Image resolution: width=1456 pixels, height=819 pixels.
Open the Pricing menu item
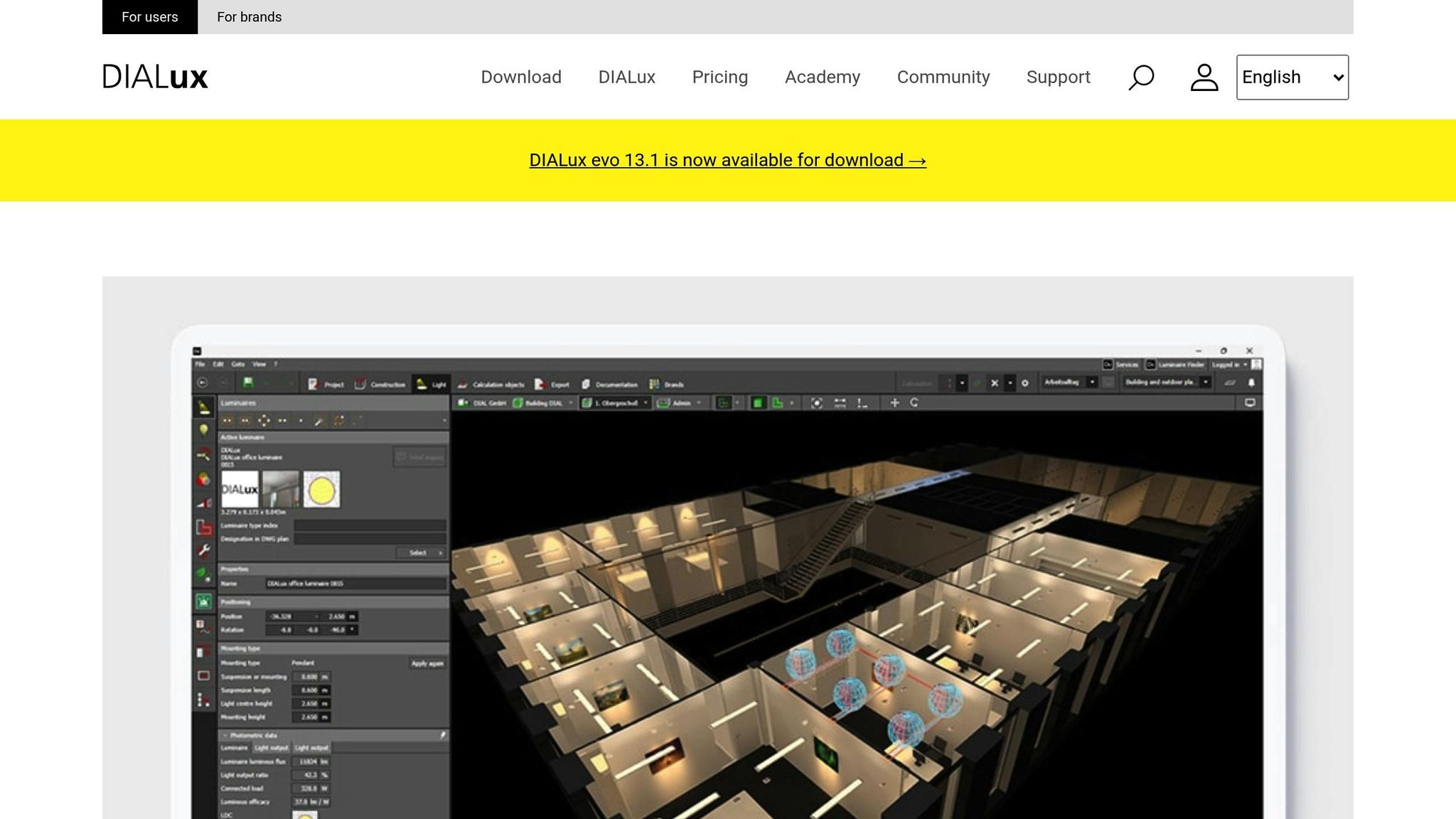(719, 77)
